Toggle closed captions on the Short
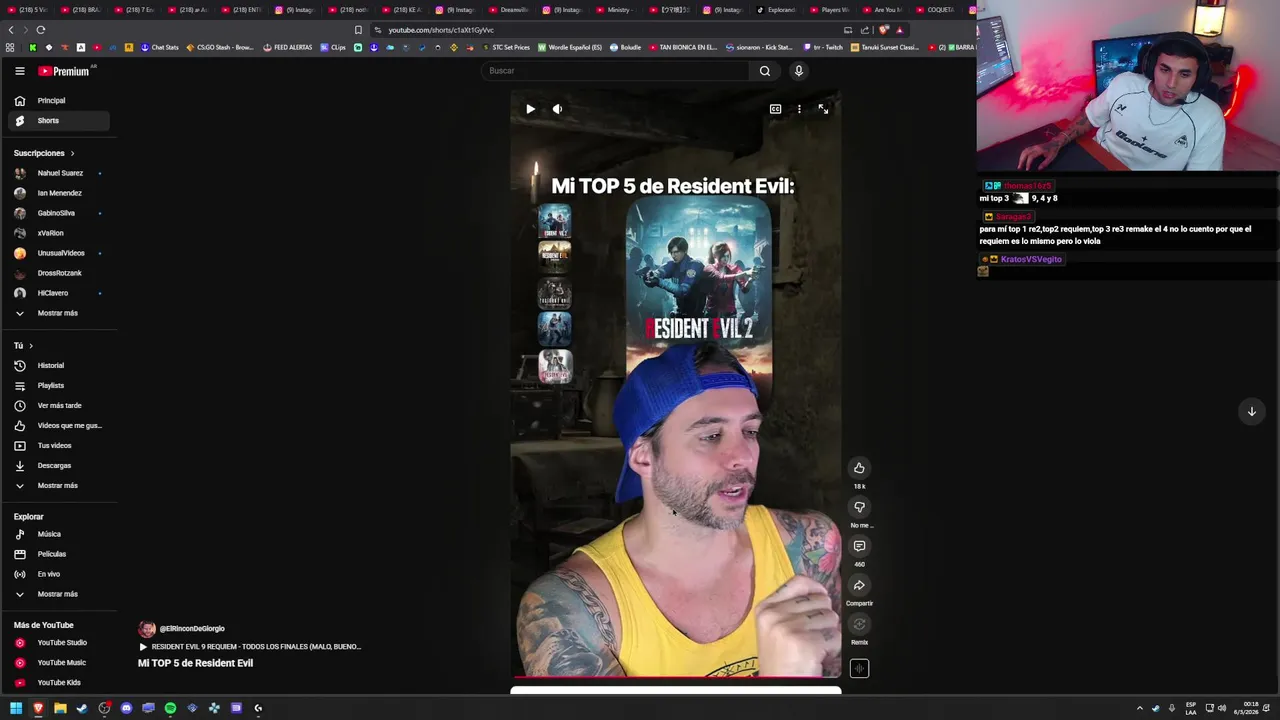1280x720 pixels. point(775,109)
